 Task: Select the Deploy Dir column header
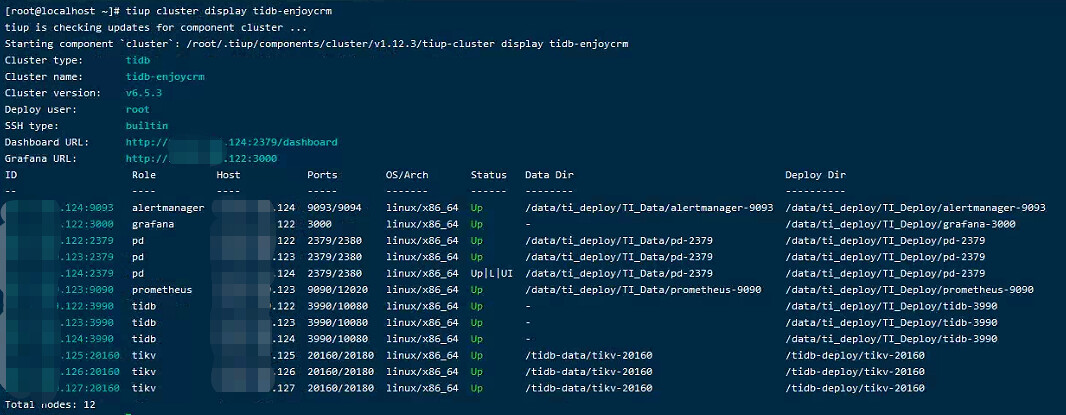[x=815, y=175]
